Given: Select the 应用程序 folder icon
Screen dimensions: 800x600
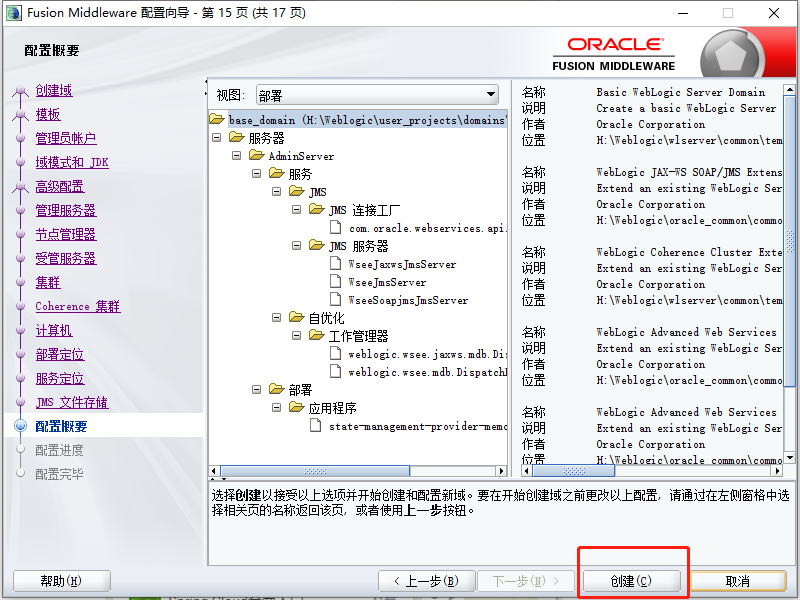Looking at the screenshot, I should click(297, 407).
